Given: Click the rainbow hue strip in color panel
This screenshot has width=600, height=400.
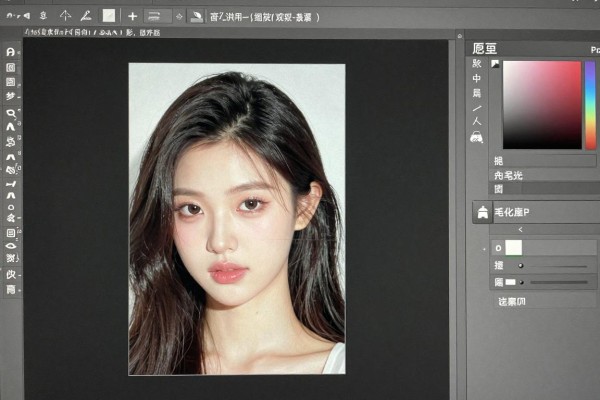Looking at the screenshot, I should pyautogui.click(x=590, y=105).
